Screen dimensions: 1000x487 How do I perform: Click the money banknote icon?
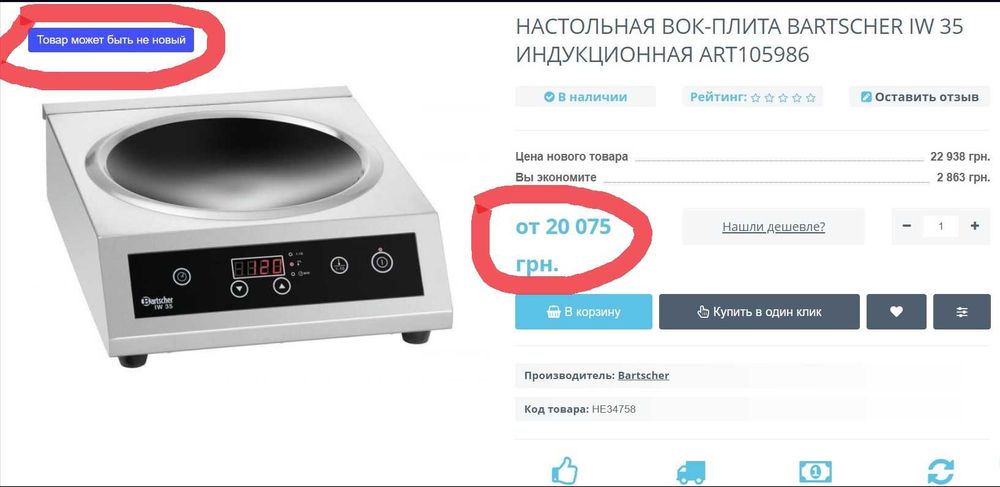816,472
